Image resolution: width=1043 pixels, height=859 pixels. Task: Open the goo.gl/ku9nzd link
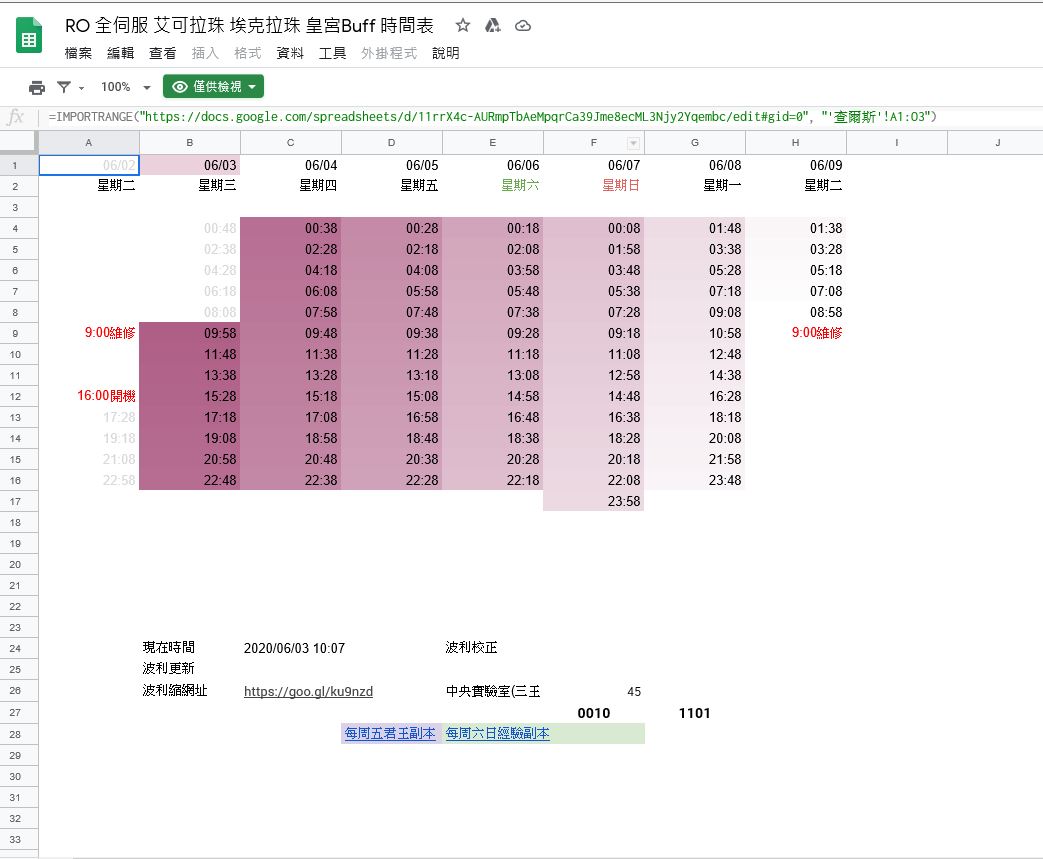pos(308,691)
